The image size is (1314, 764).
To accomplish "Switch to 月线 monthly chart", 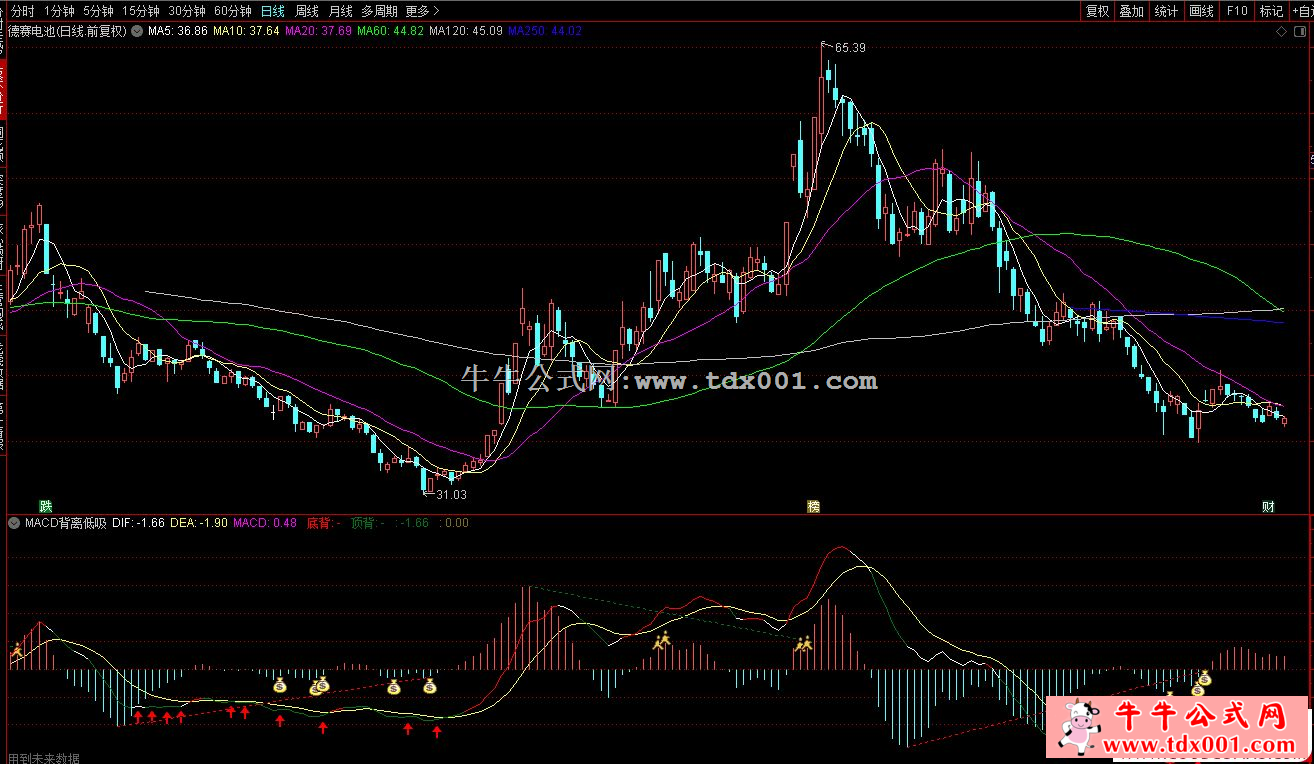I will point(340,11).
